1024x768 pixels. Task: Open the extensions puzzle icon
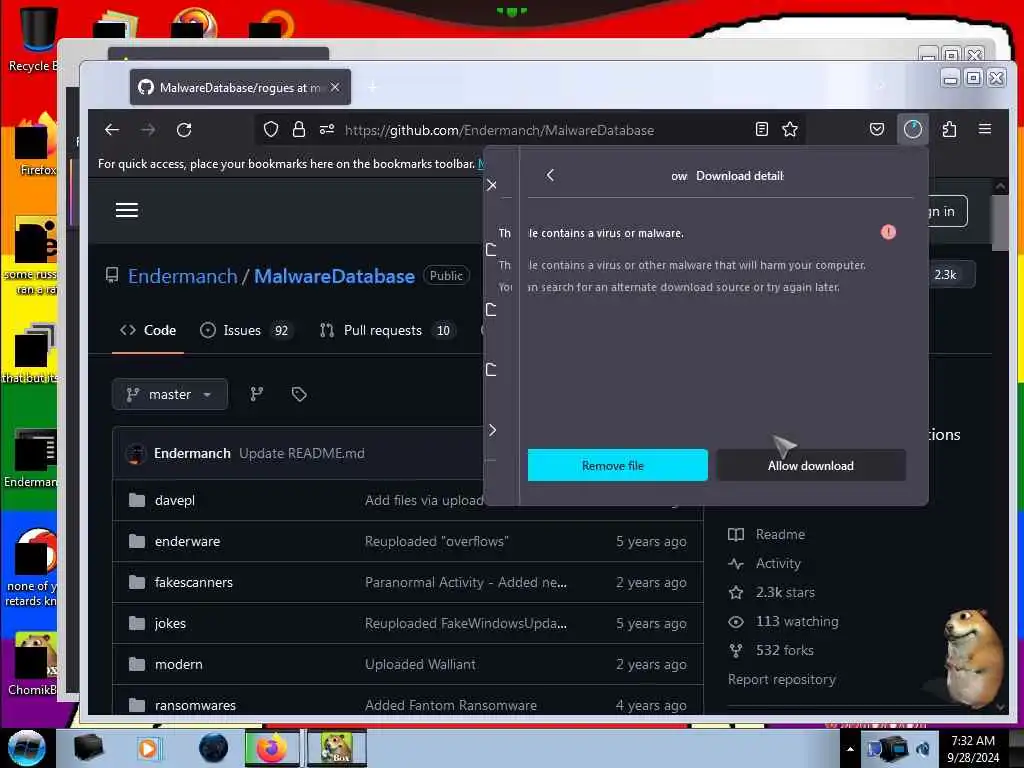950,129
